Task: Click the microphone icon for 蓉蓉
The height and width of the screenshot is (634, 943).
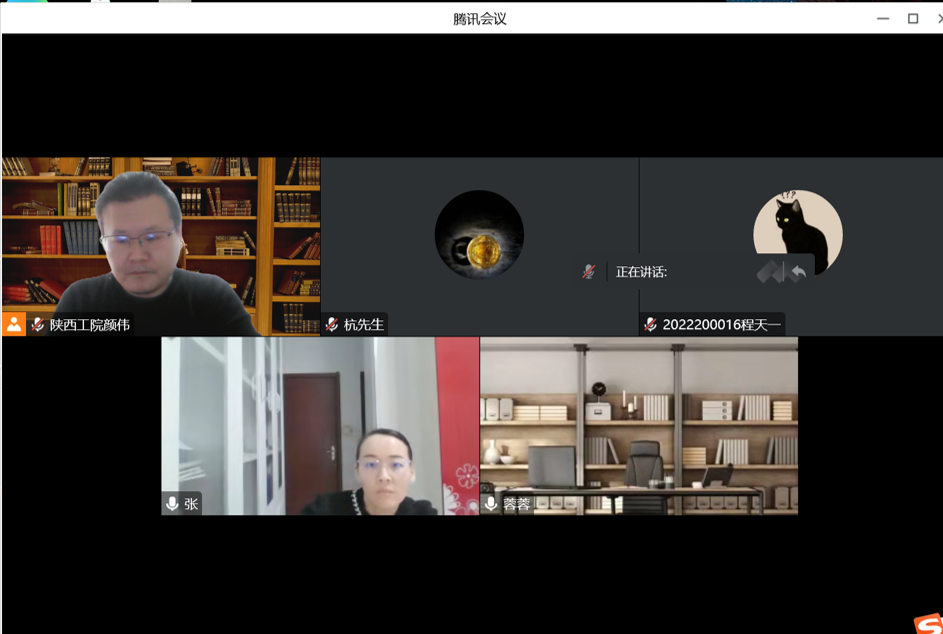Action: (x=491, y=504)
